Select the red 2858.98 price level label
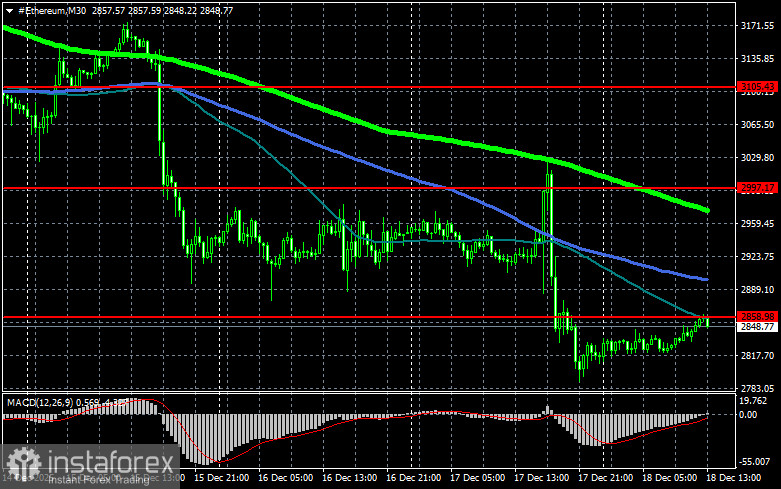 pos(757,317)
